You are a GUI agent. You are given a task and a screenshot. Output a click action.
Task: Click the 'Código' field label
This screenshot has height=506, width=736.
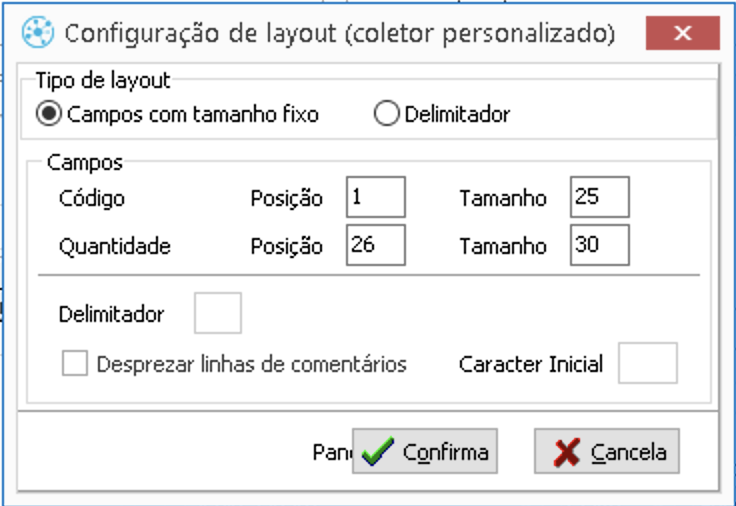tap(92, 198)
